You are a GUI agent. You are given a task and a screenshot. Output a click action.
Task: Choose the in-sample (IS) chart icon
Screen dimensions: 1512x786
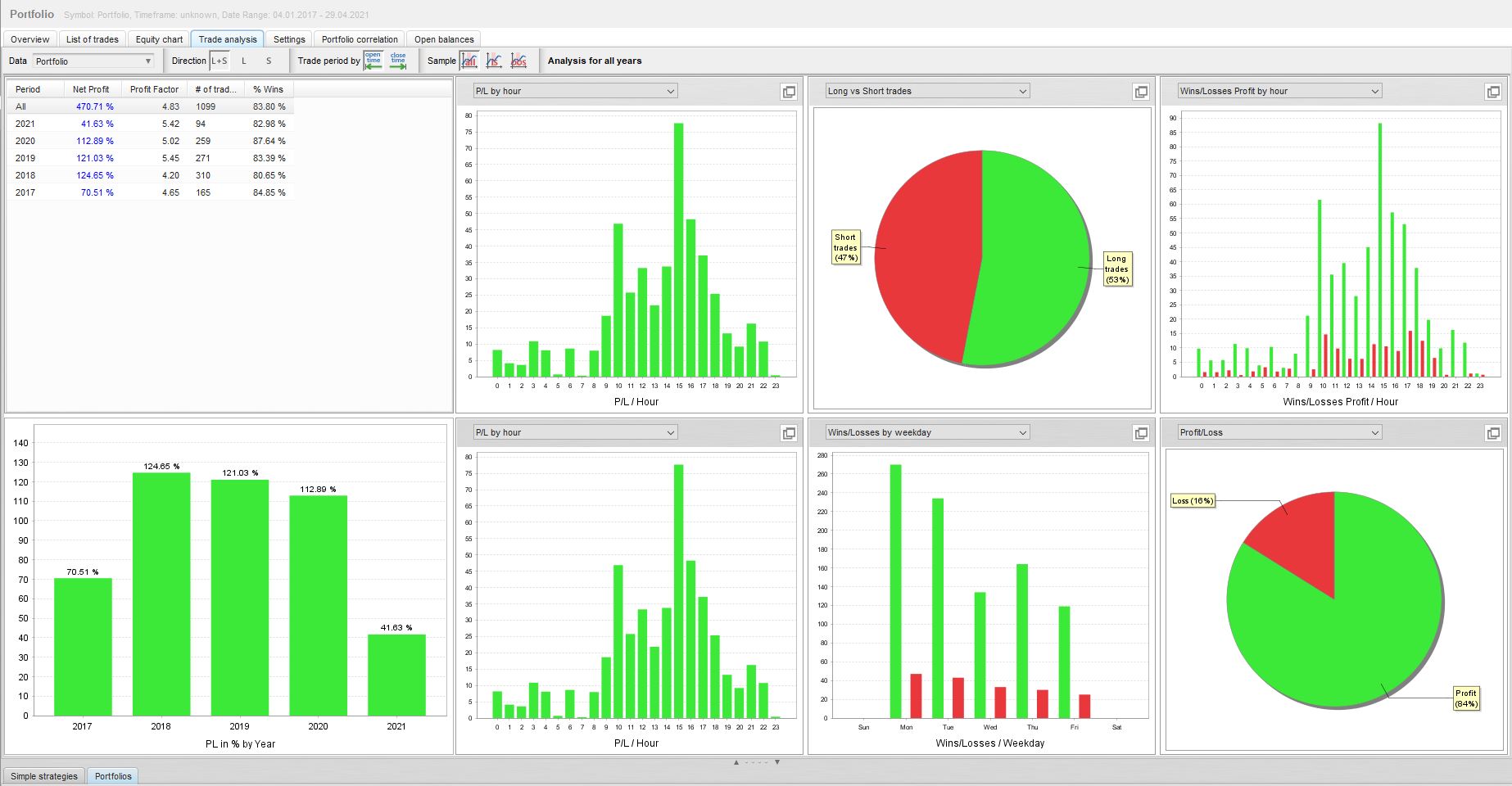(x=494, y=61)
